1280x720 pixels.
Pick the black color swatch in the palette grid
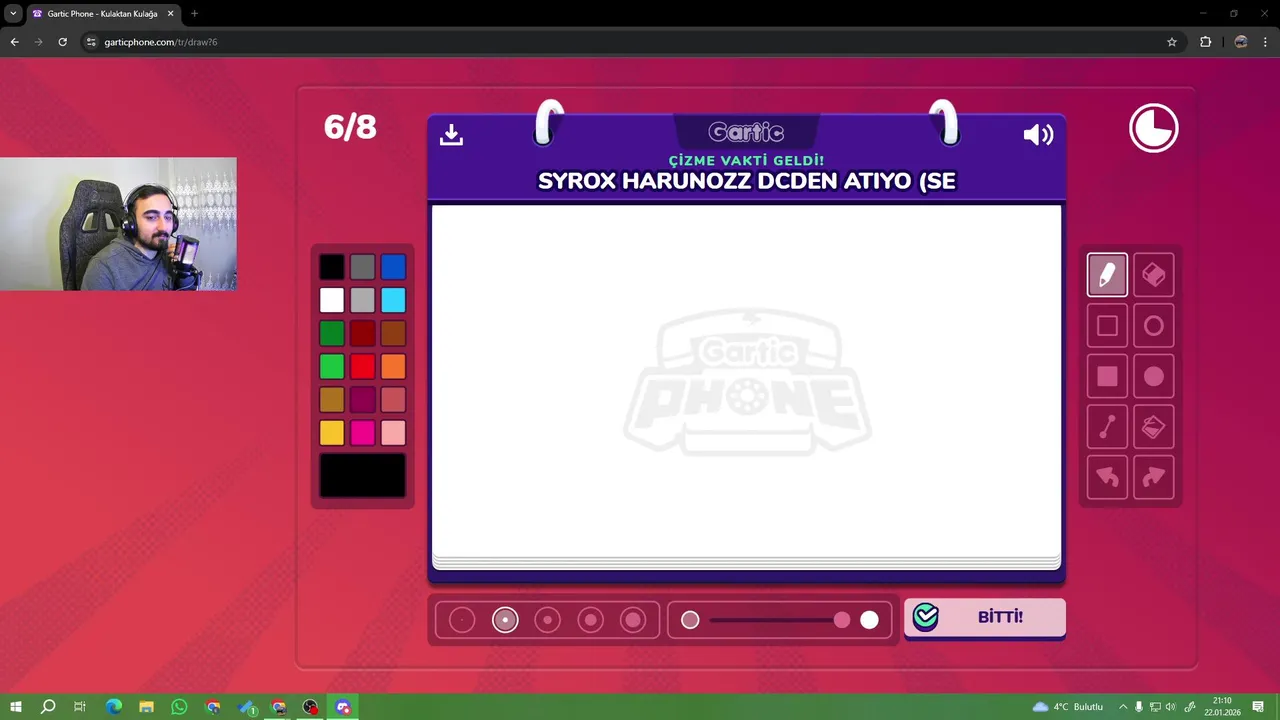pos(332,267)
